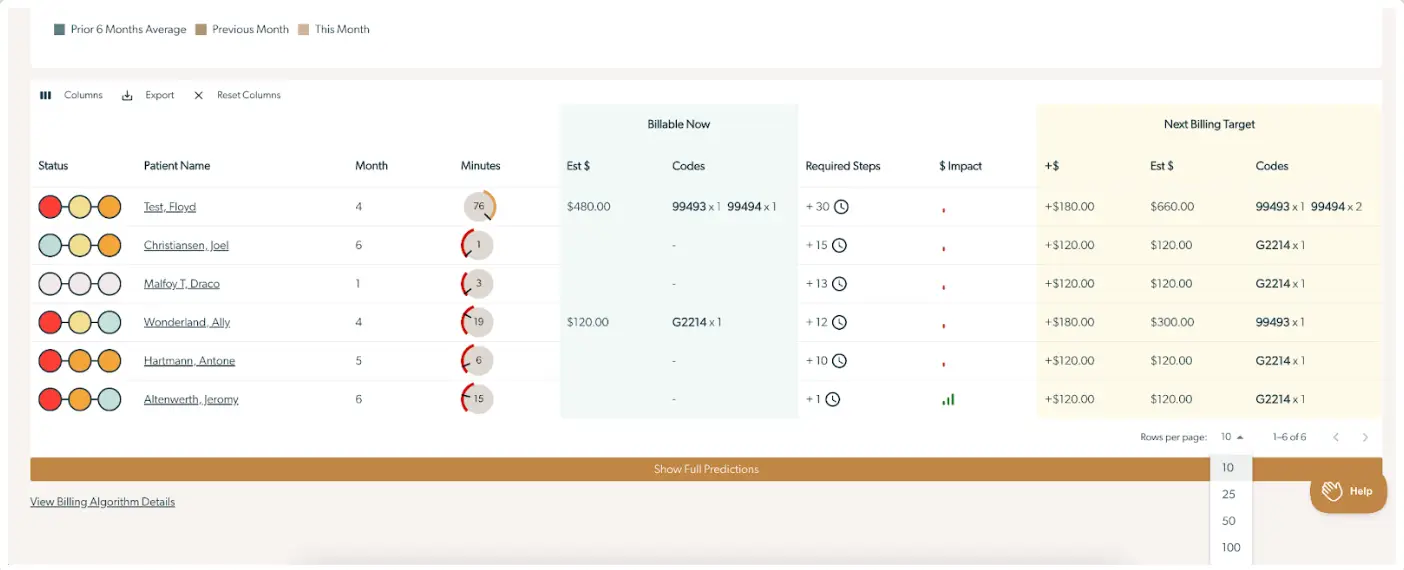This screenshot has height=570, width=1404.
Task: Click Show Full Predictions button
Action: [706, 469]
